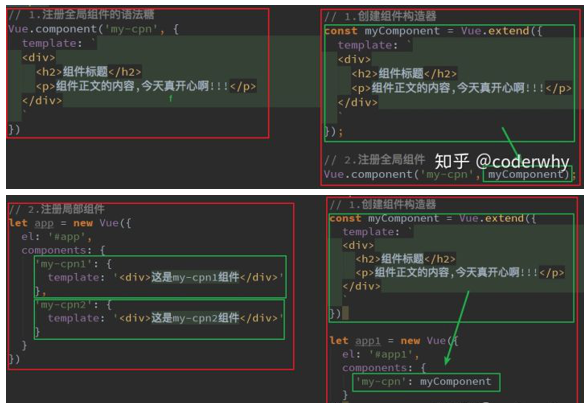Click the template line containing "这是my-cpn2组件"

point(166,318)
